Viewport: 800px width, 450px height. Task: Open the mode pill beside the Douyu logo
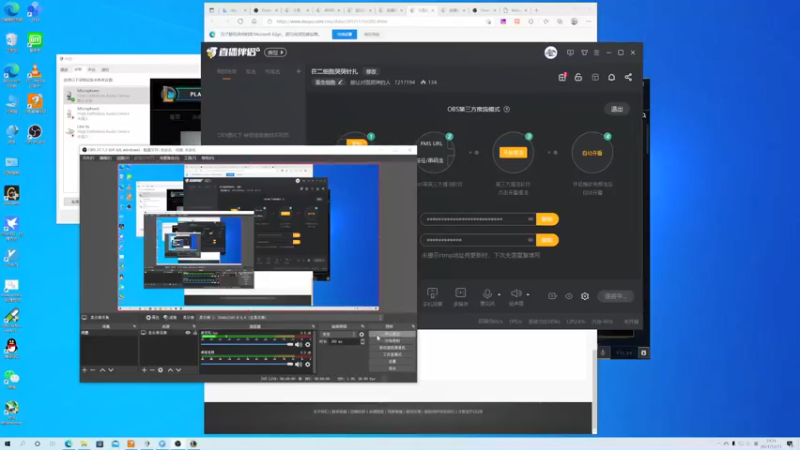point(276,53)
